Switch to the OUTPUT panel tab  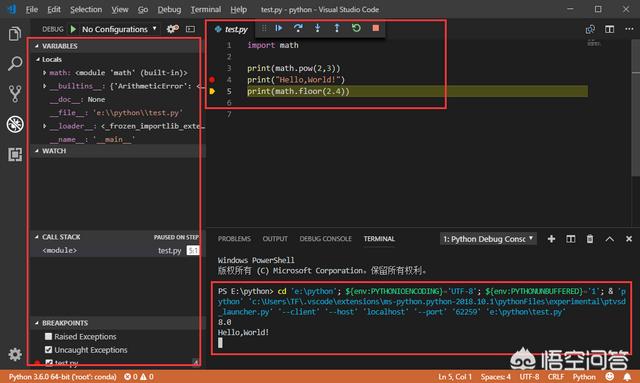click(x=275, y=239)
